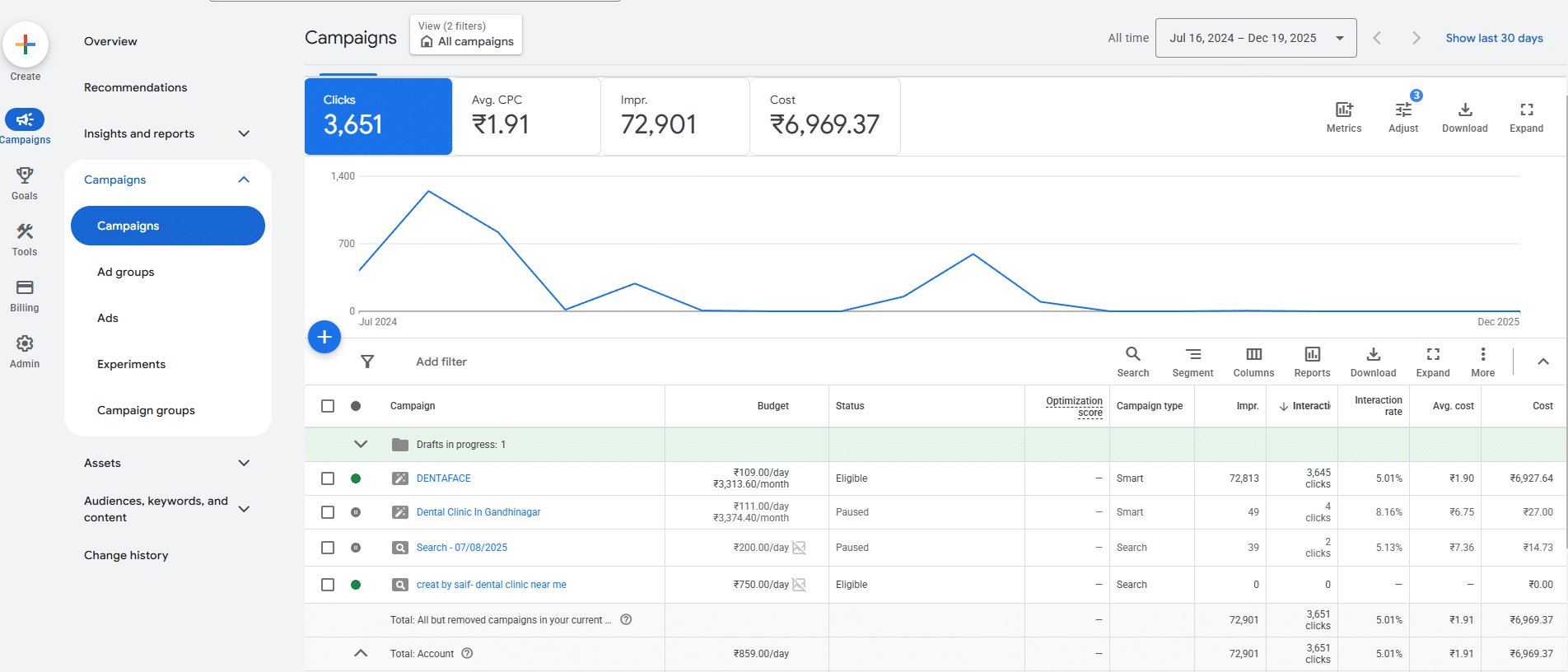
Task: Open Change history page
Action: pyautogui.click(x=126, y=555)
